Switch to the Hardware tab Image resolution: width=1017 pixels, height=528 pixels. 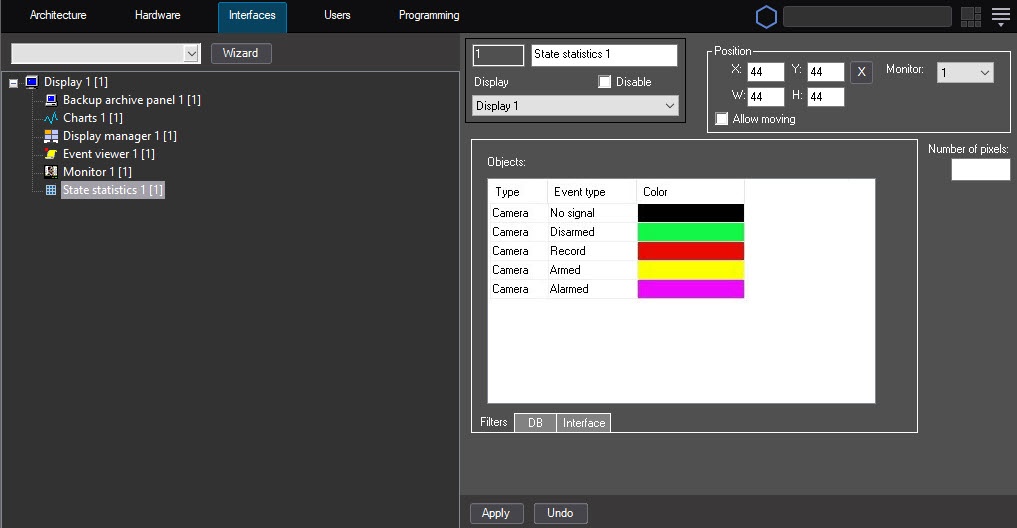coord(157,16)
